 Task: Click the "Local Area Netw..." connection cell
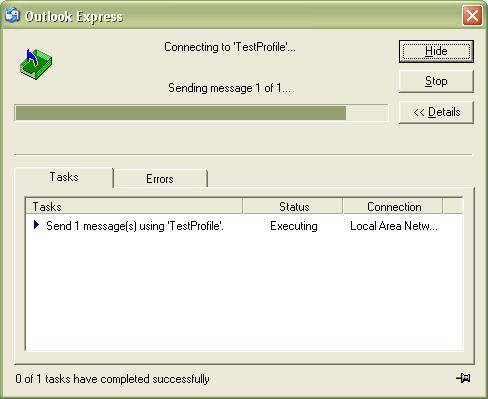click(x=394, y=226)
